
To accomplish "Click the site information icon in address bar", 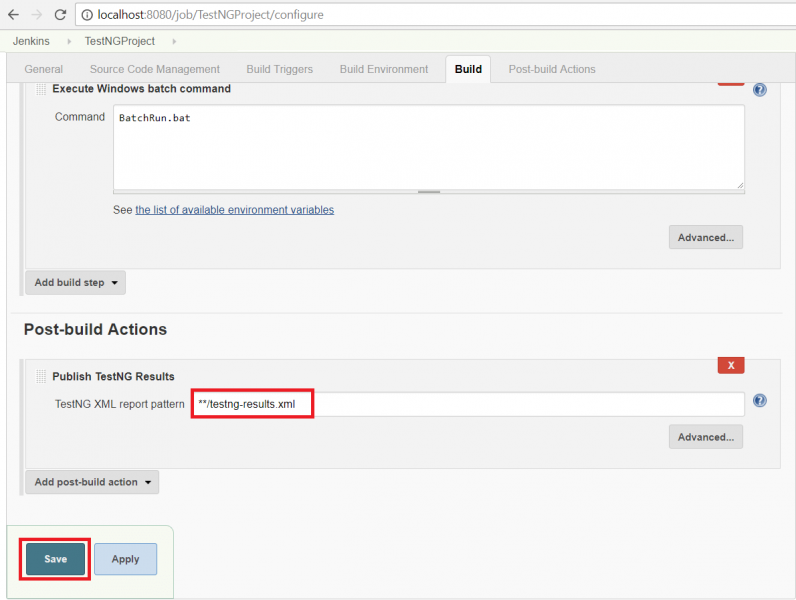I will [x=87, y=15].
